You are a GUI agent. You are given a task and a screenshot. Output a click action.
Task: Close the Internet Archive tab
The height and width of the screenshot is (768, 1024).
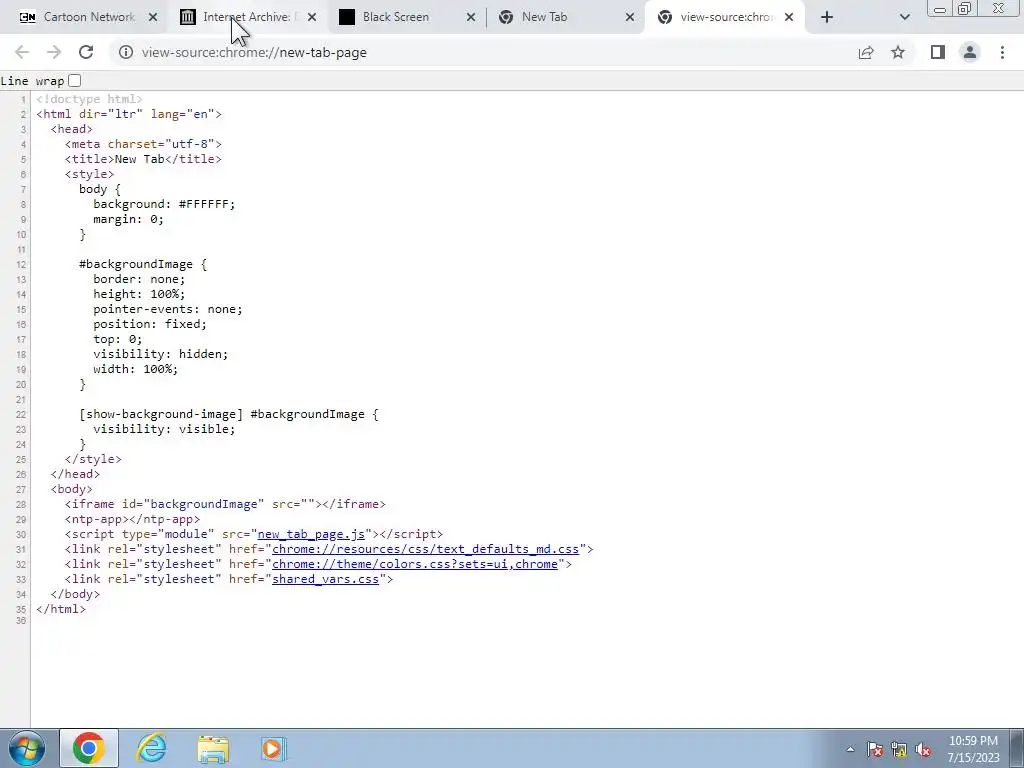coord(312,17)
